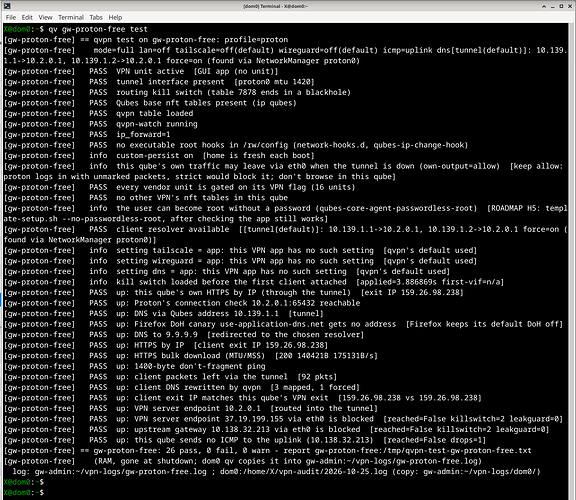Click 'every vendor unit is gated' line
This screenshot has width=576, height=500.
click(x=179, y=187)
